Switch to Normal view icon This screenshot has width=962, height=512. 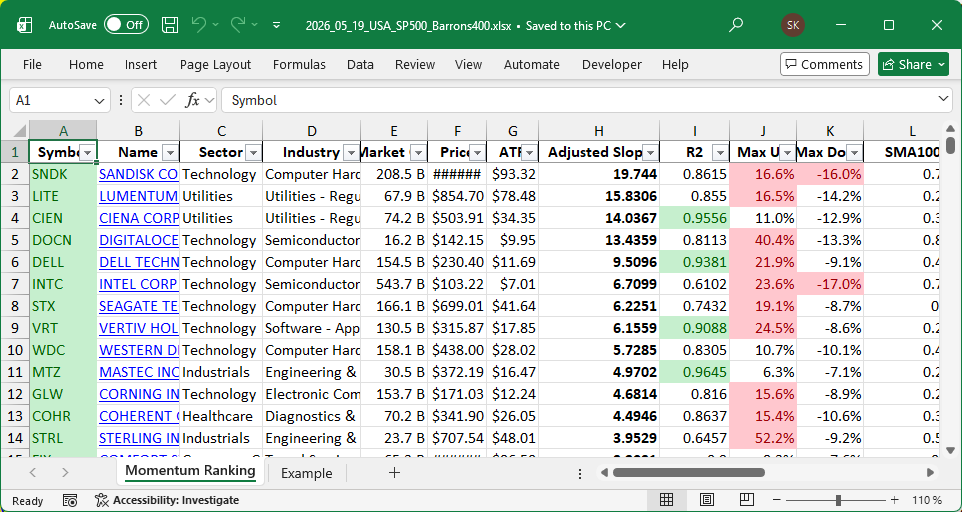coord(666,500)
